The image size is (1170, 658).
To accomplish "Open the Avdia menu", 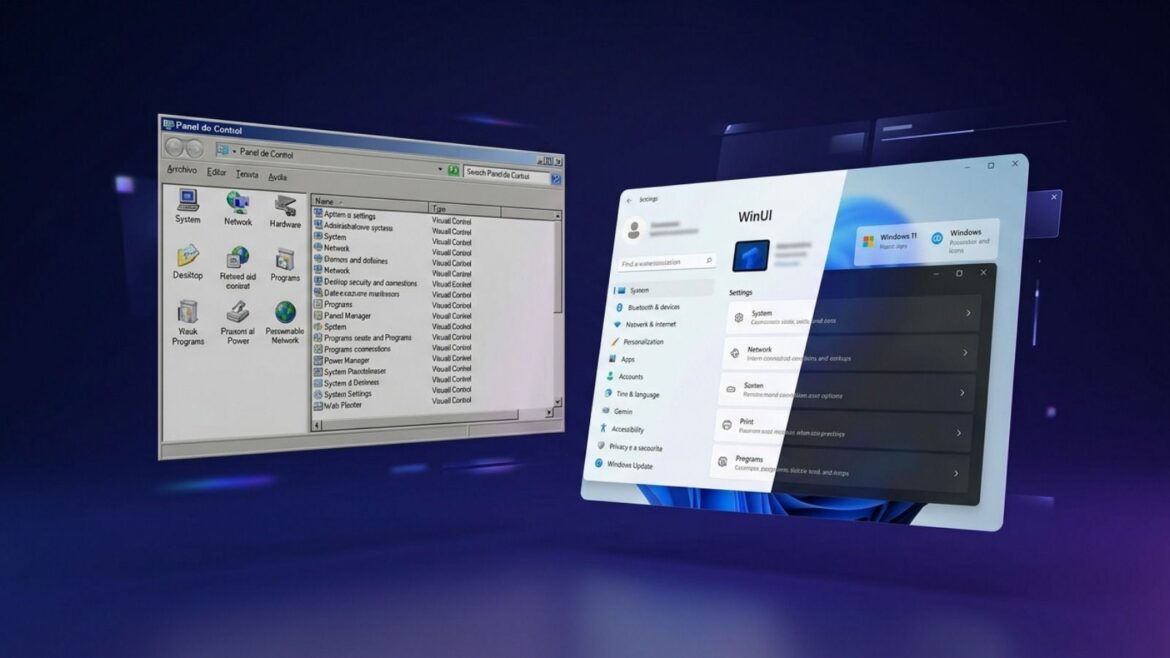I will tap(278, 178).
